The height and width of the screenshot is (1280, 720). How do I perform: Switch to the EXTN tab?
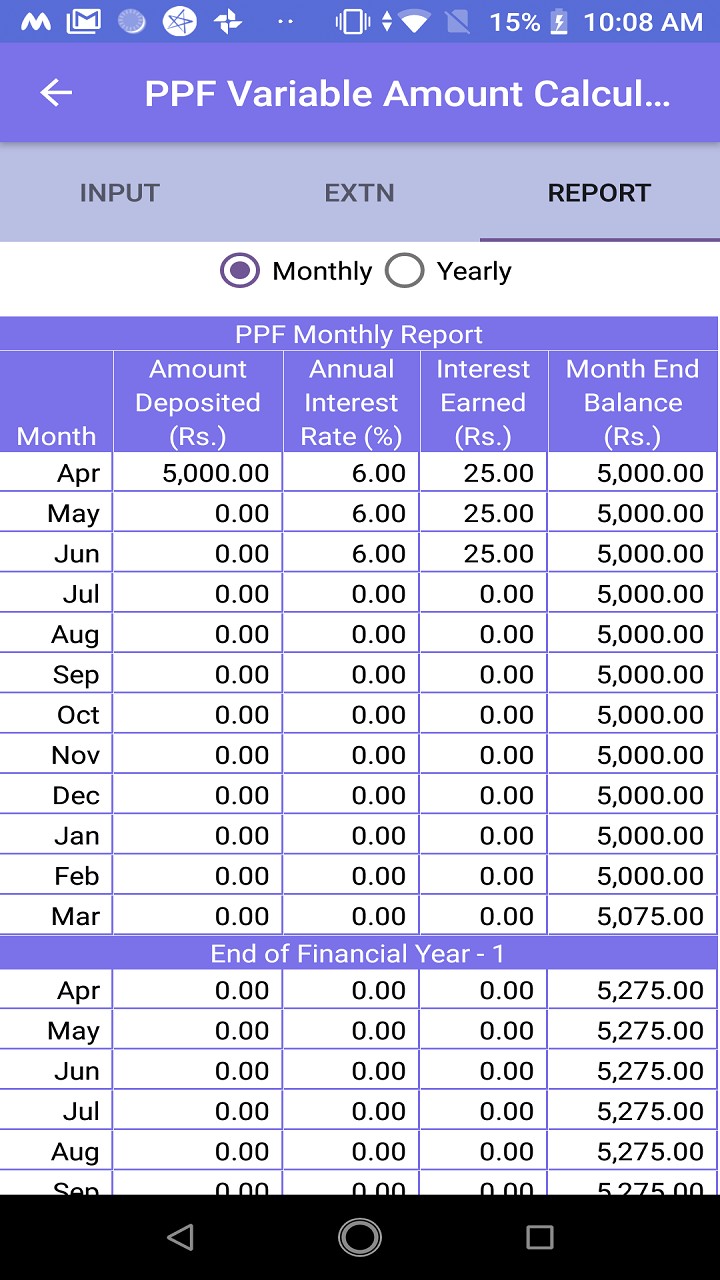(359, 193)
